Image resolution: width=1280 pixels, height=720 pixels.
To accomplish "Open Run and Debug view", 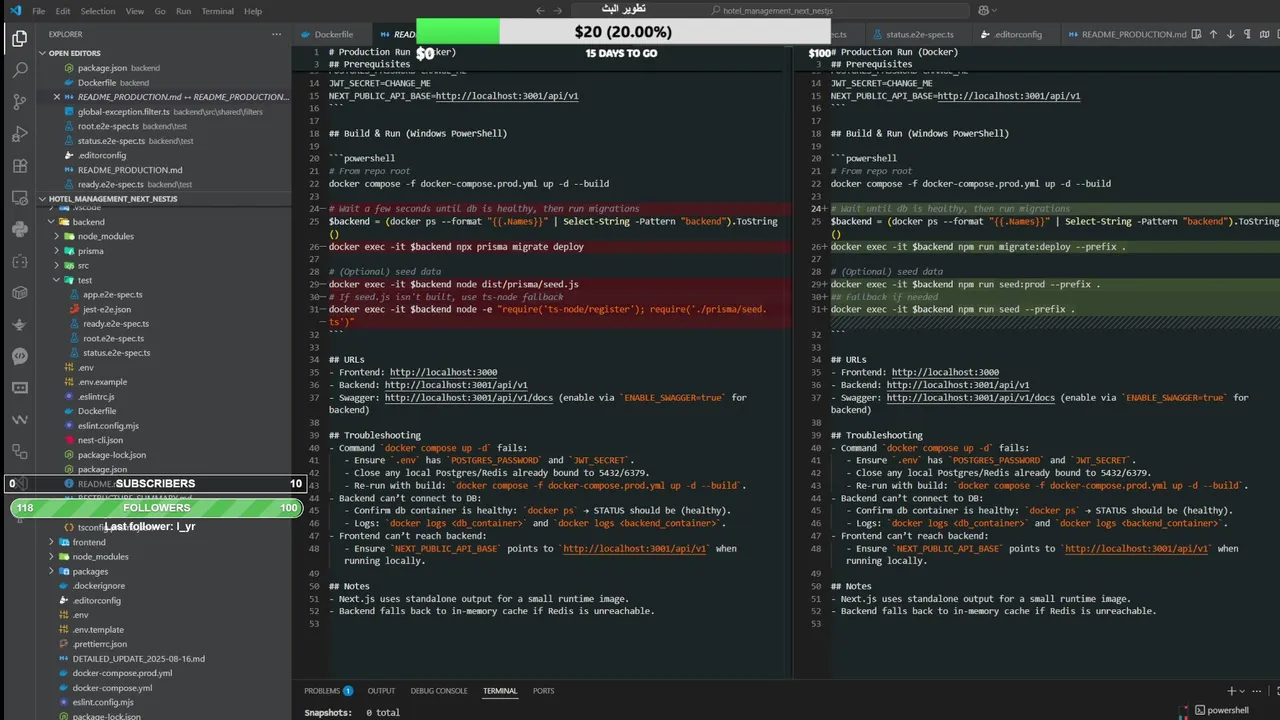I will [x=19, y=134].
